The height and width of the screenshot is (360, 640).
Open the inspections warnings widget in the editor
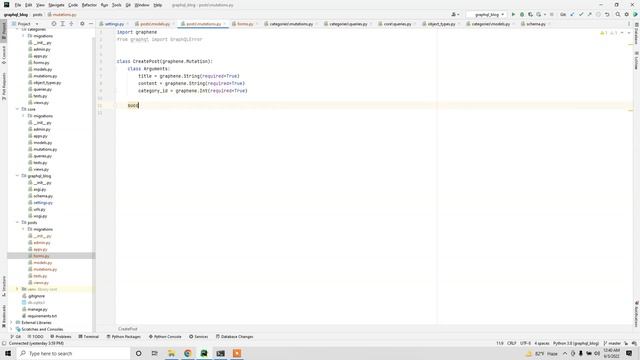(x=609, y=33)
